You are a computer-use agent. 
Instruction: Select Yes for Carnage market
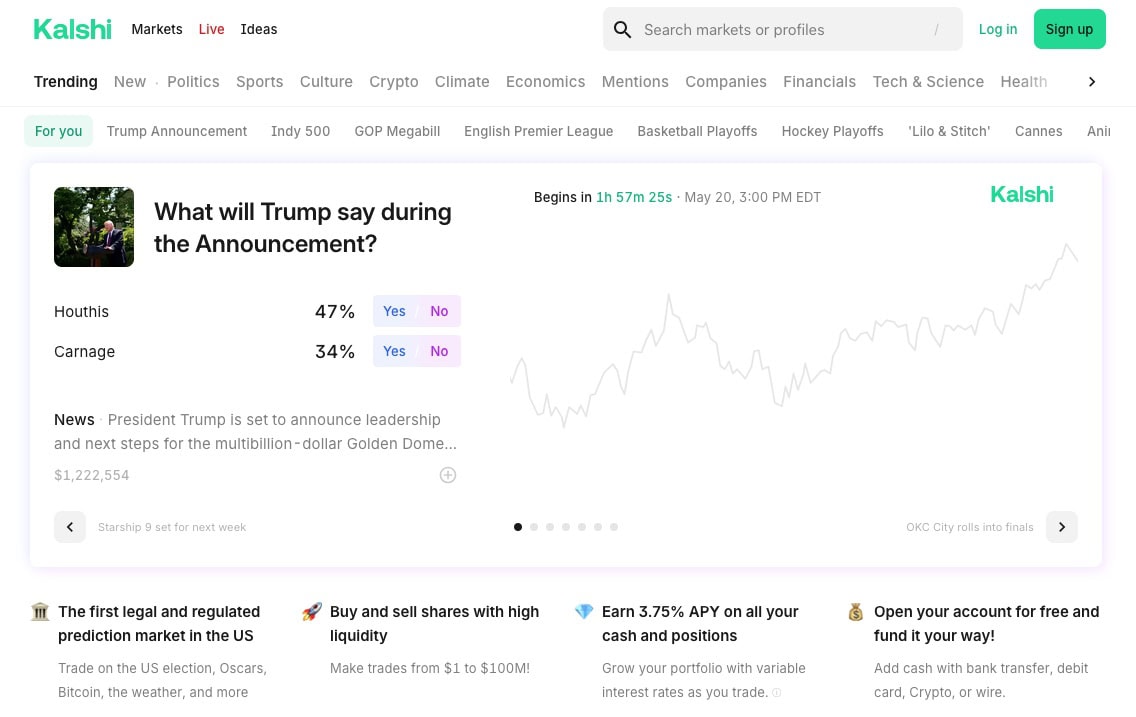click(x=394, y=351)
